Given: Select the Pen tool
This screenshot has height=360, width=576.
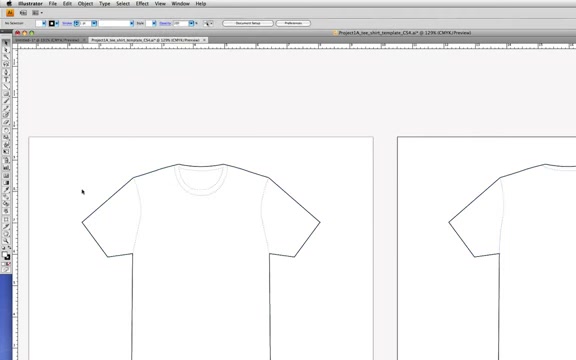Looking at the screenshot, I should [6, 72].
